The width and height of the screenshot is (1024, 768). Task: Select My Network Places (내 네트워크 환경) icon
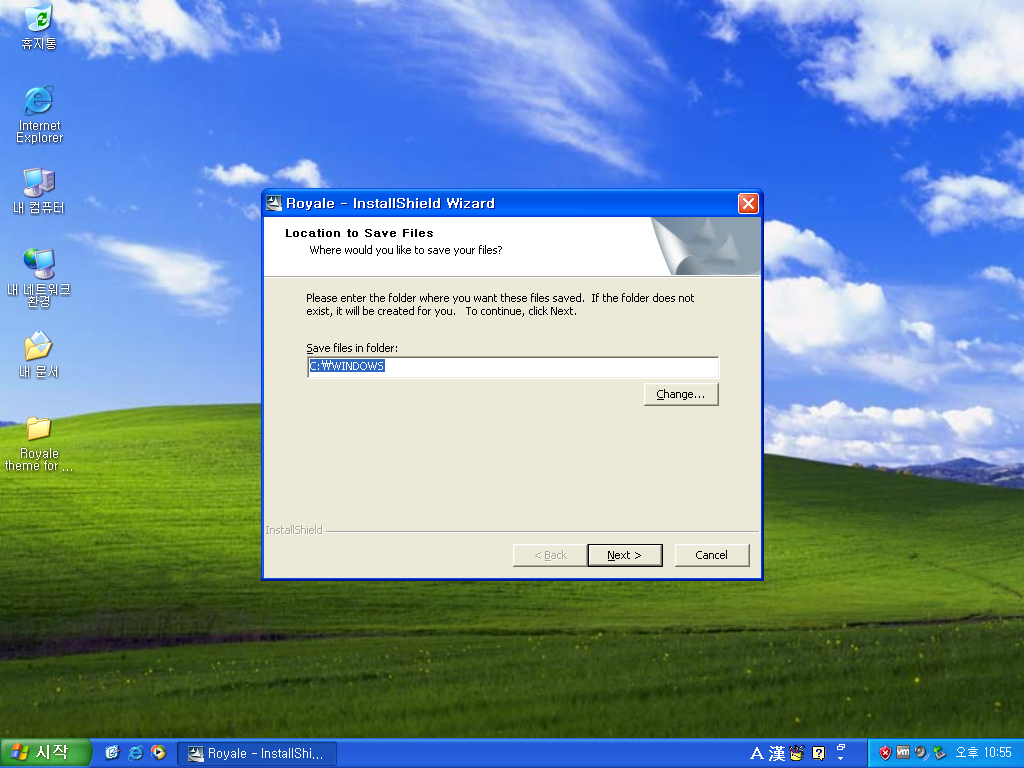click(39, 278)
